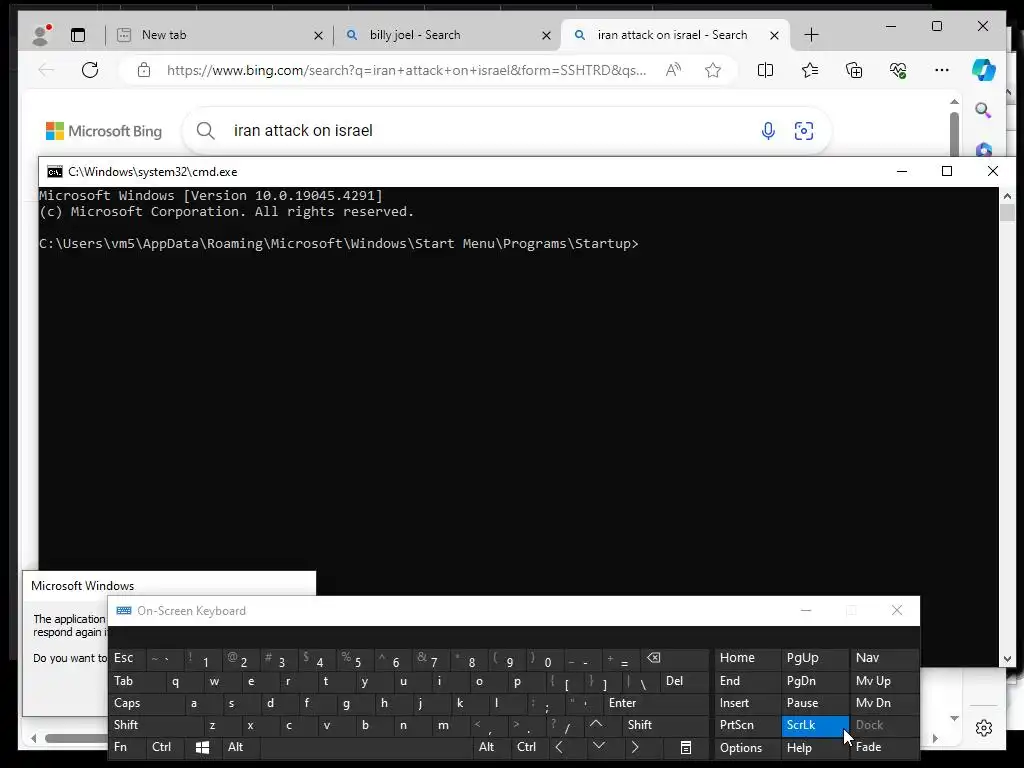Open Edge Collections icon

point(854,70)
